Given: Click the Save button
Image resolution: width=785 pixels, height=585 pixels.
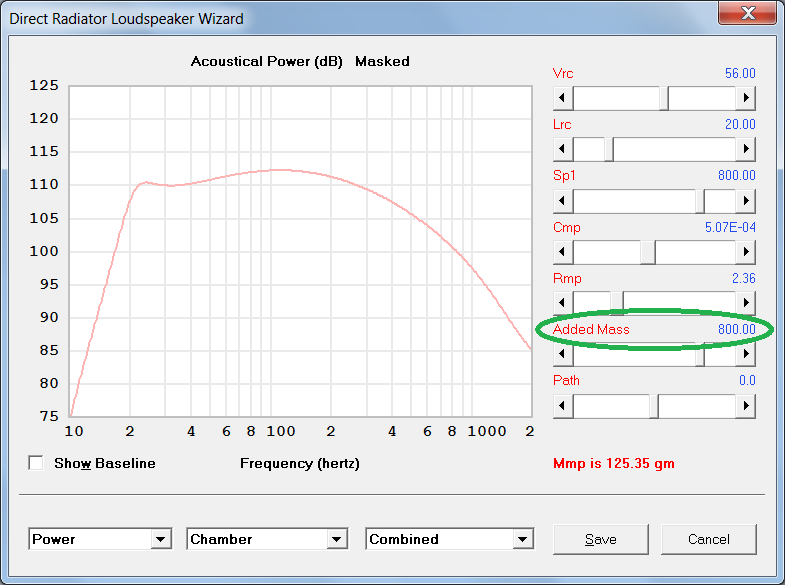Looking at the screenshot, I should pos(601,539).
